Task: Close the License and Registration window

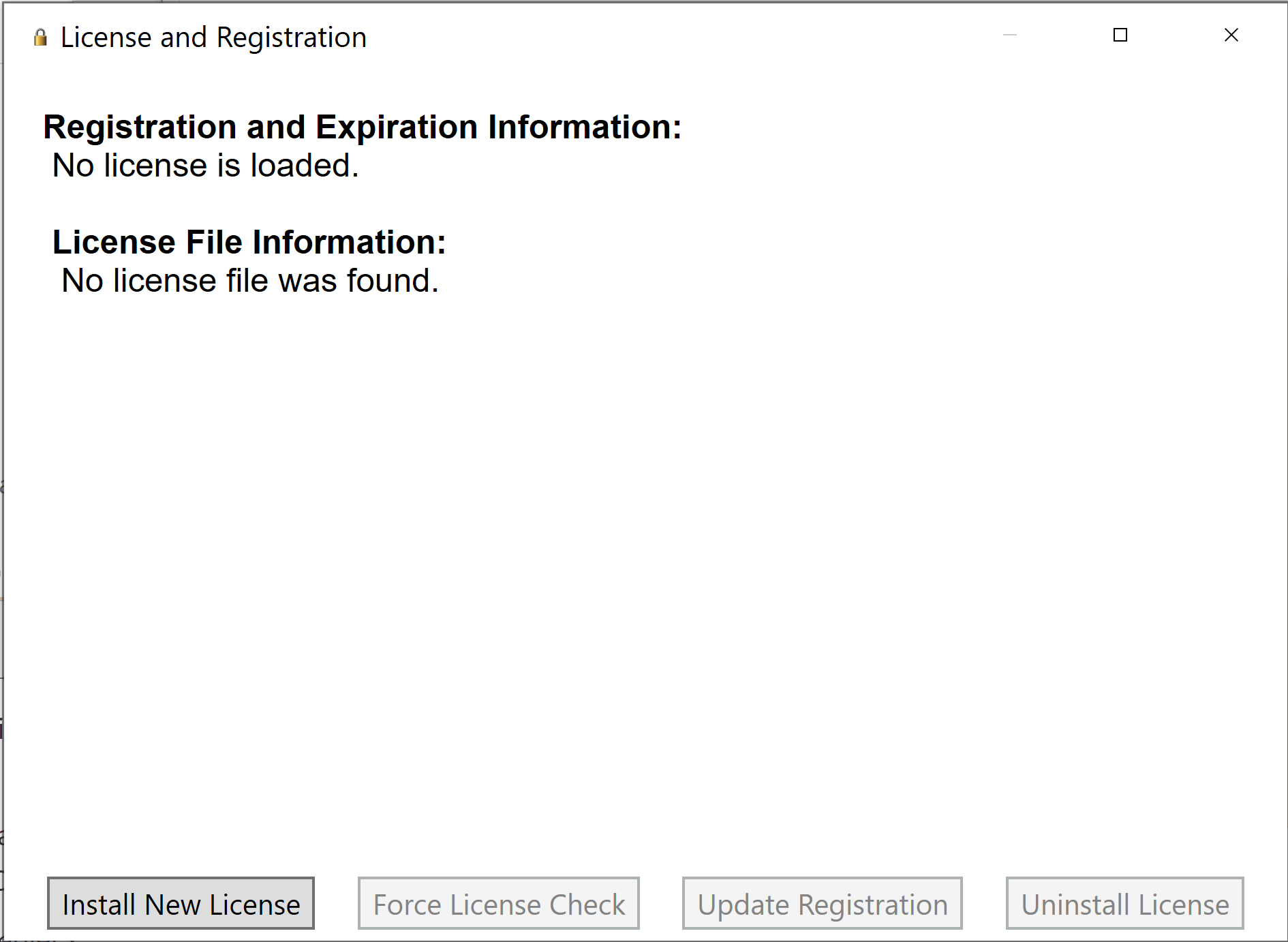Action: coord(1231,35)
